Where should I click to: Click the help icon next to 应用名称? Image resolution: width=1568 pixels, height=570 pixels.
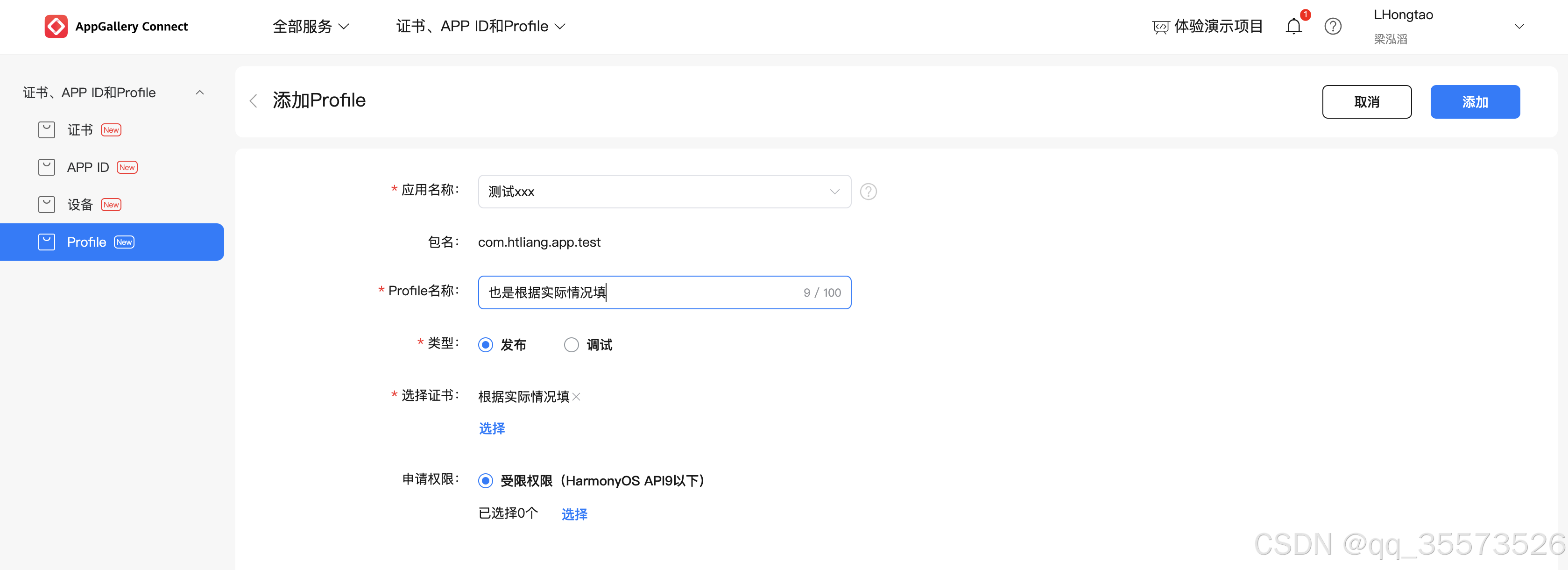[868, 192]
